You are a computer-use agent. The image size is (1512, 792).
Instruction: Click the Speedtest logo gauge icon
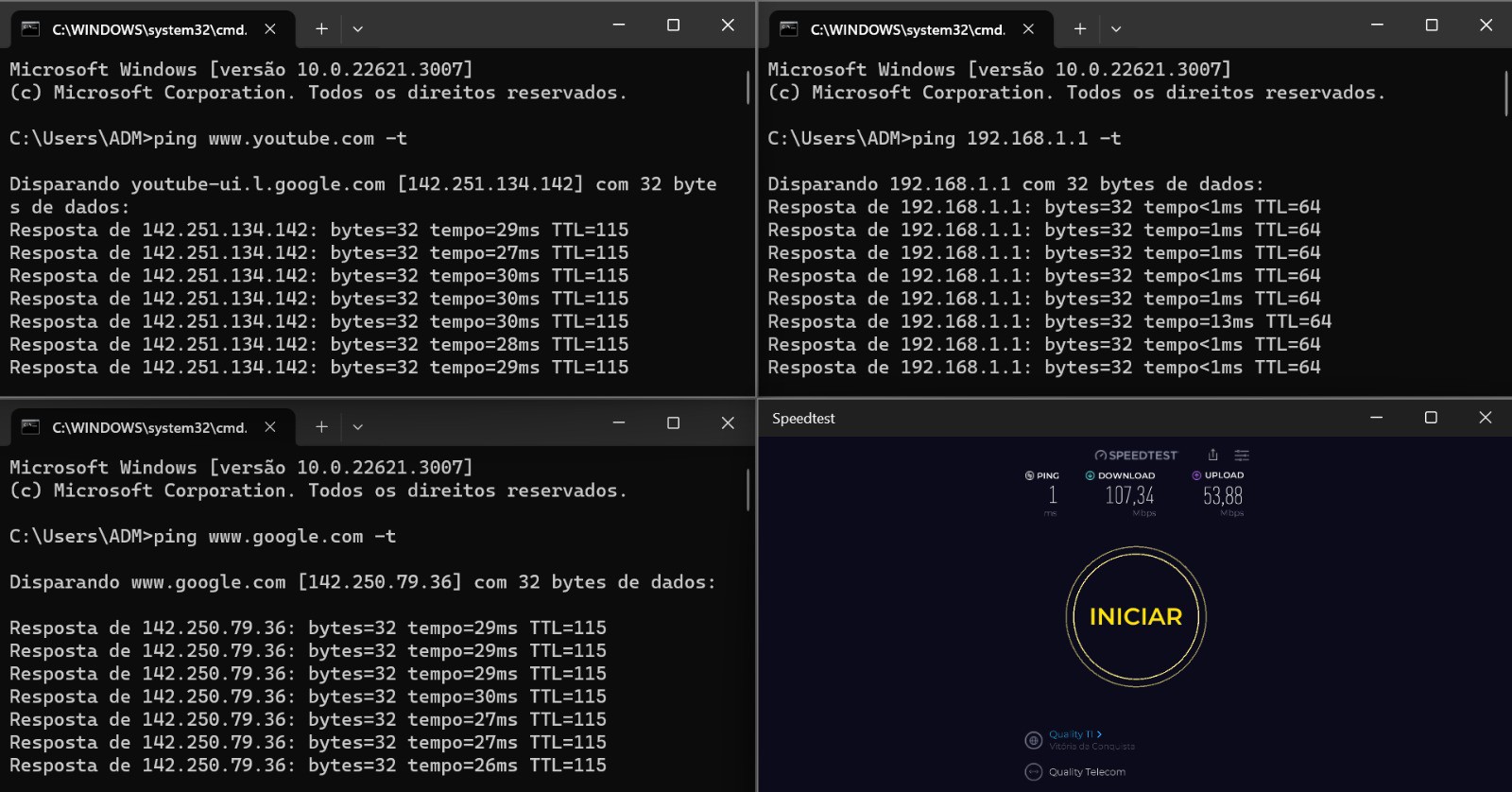1100,456
